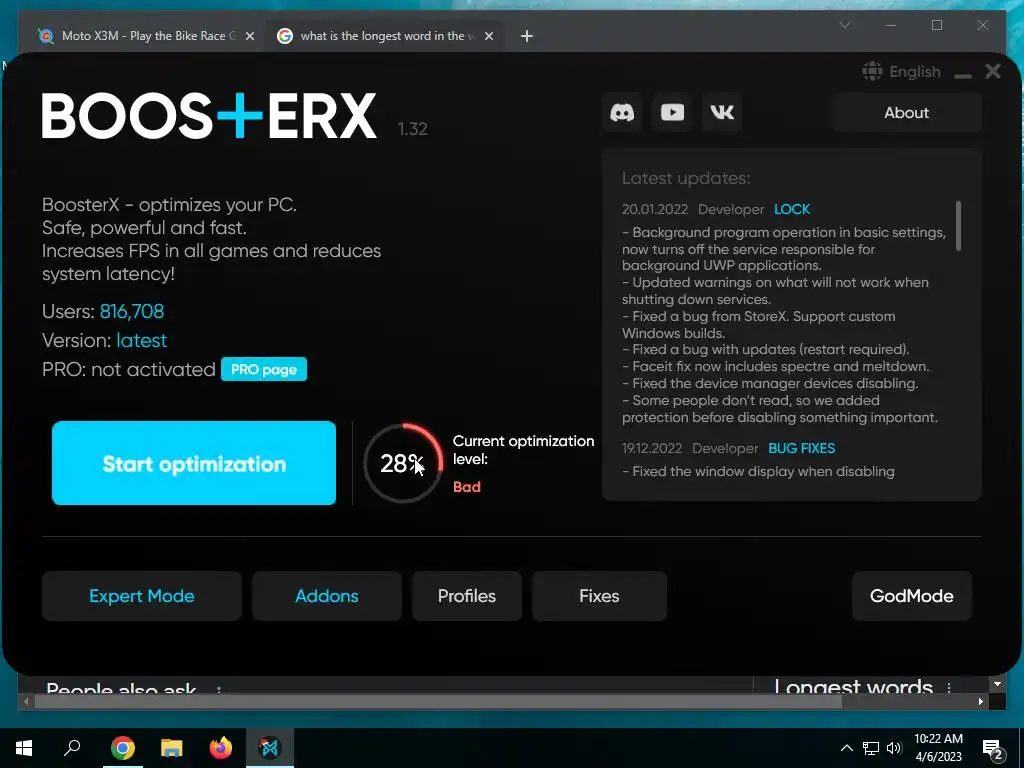Click the 'latest' version link

[x=142, y=340]
